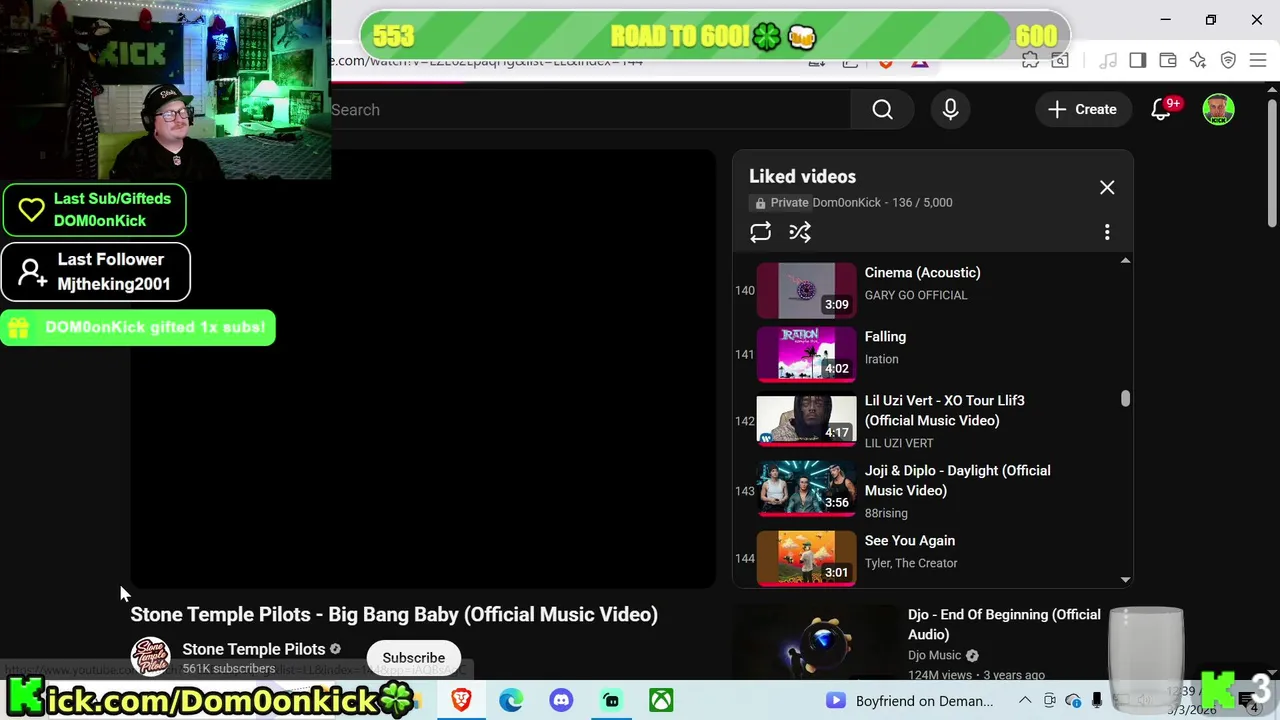Screen dimensions: 1280x720
Task: Open the Leo AI sparkle icon
Action: 1198,61
